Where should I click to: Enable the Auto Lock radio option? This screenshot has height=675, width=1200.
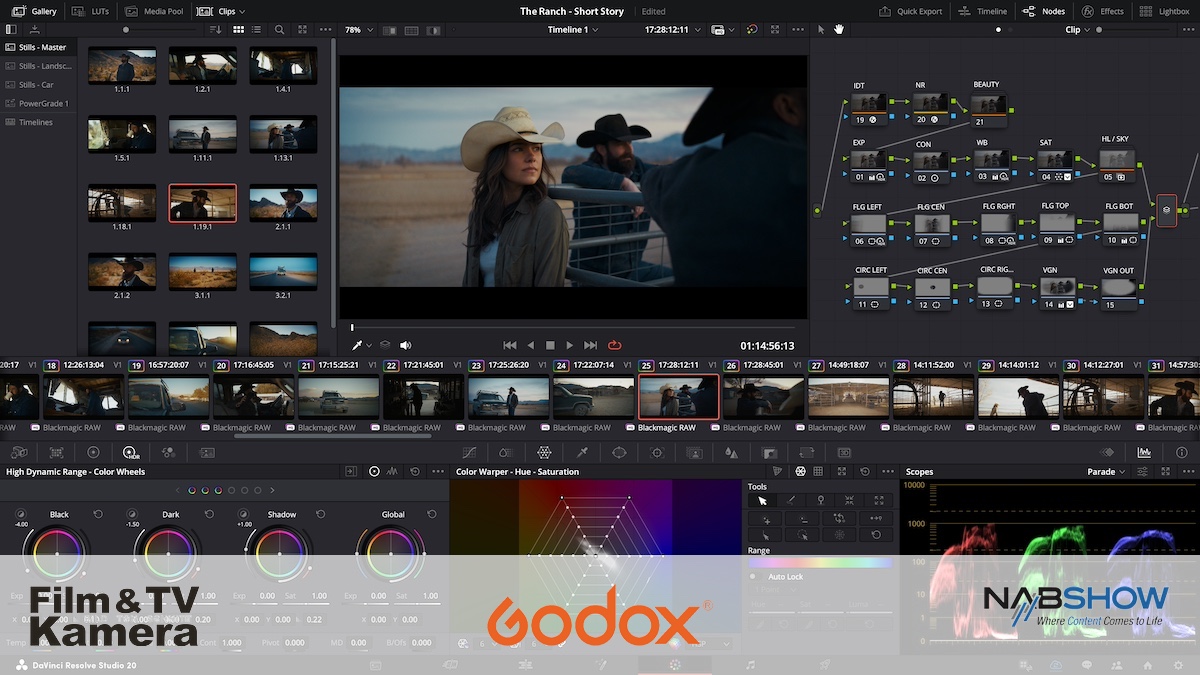[x=753, y=577]
